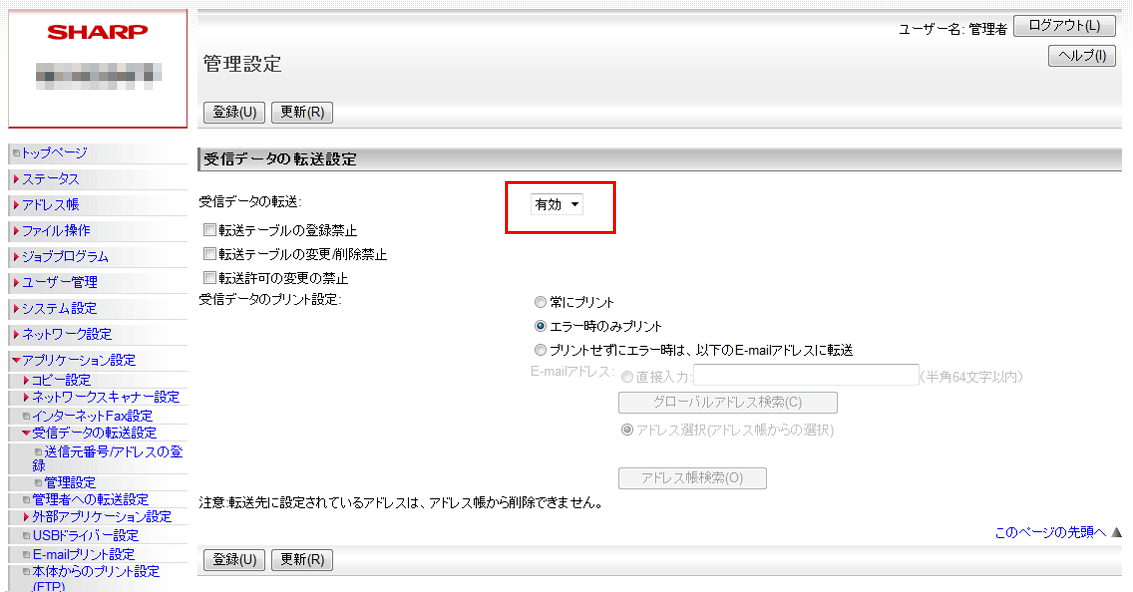Select プリントせずにエラー時 E-mail転送 option
1133x592 pixels.
(x=541, y=350)
